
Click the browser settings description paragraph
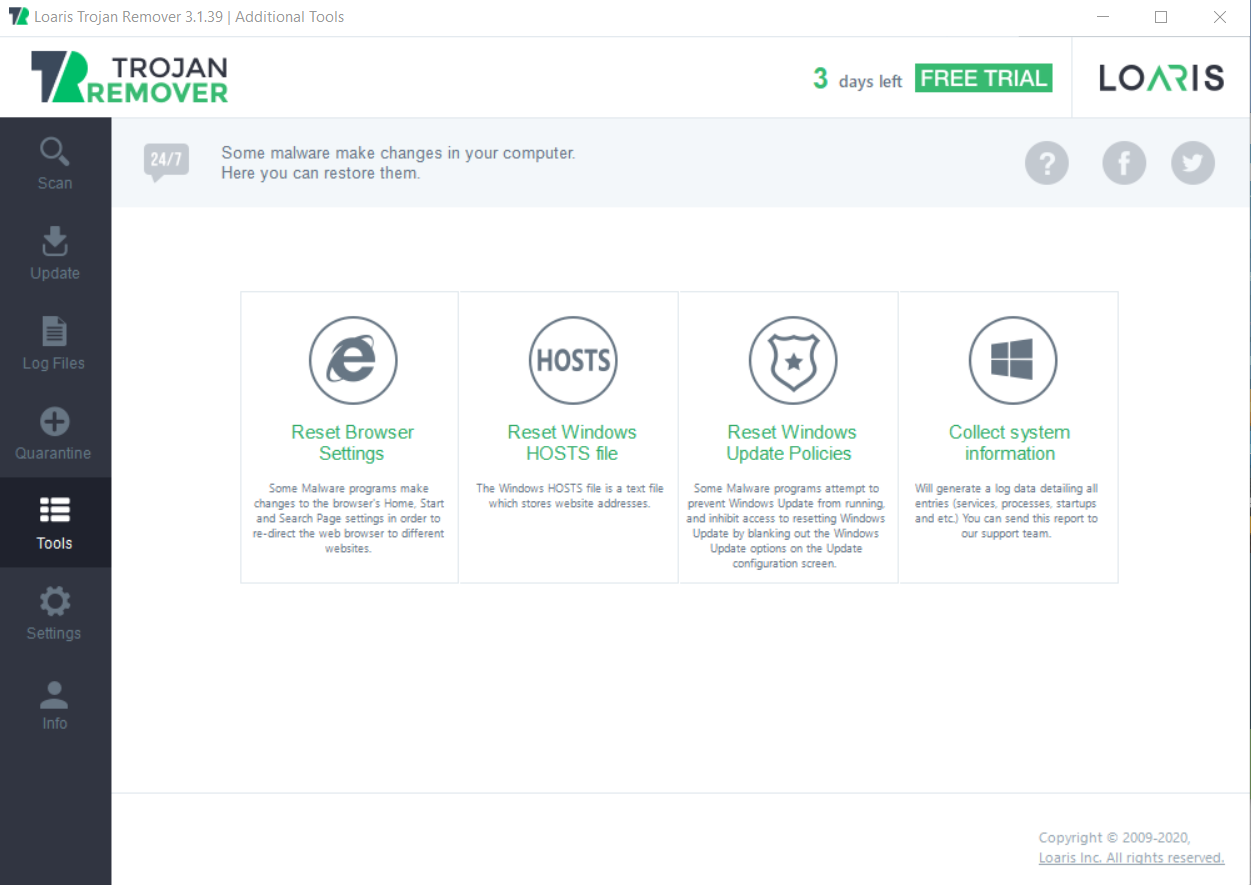pyautogui.click(x=349, y=519)
